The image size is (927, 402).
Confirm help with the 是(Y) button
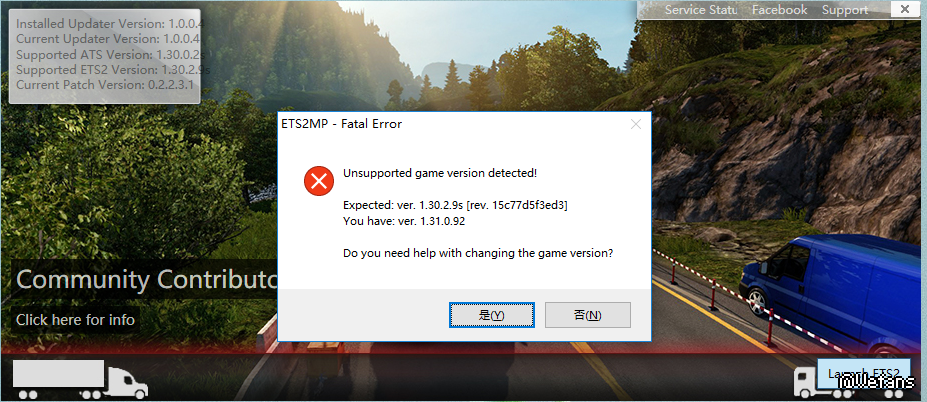tap(492, 315)
